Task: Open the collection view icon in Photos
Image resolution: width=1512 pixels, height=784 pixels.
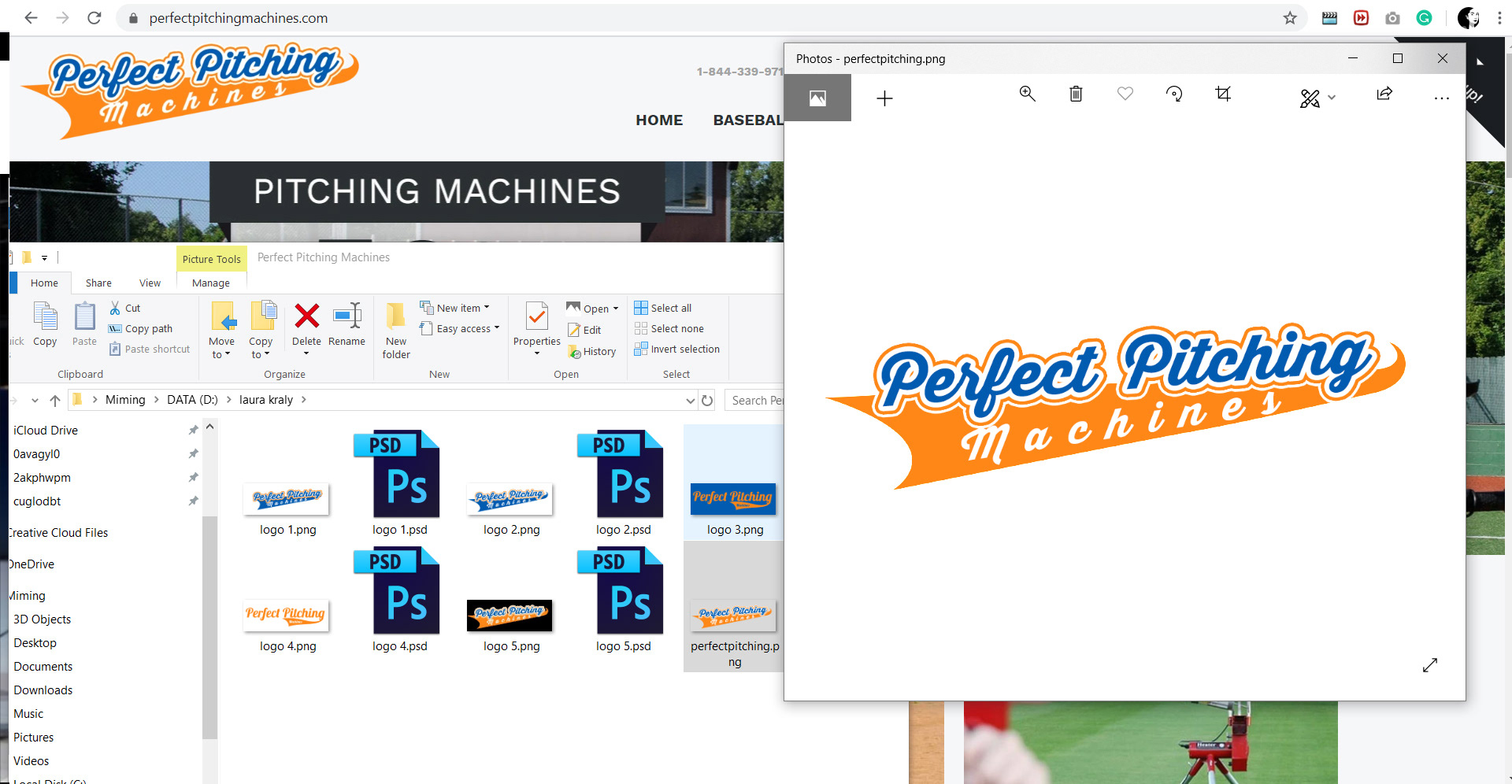Action: [817, 98]
